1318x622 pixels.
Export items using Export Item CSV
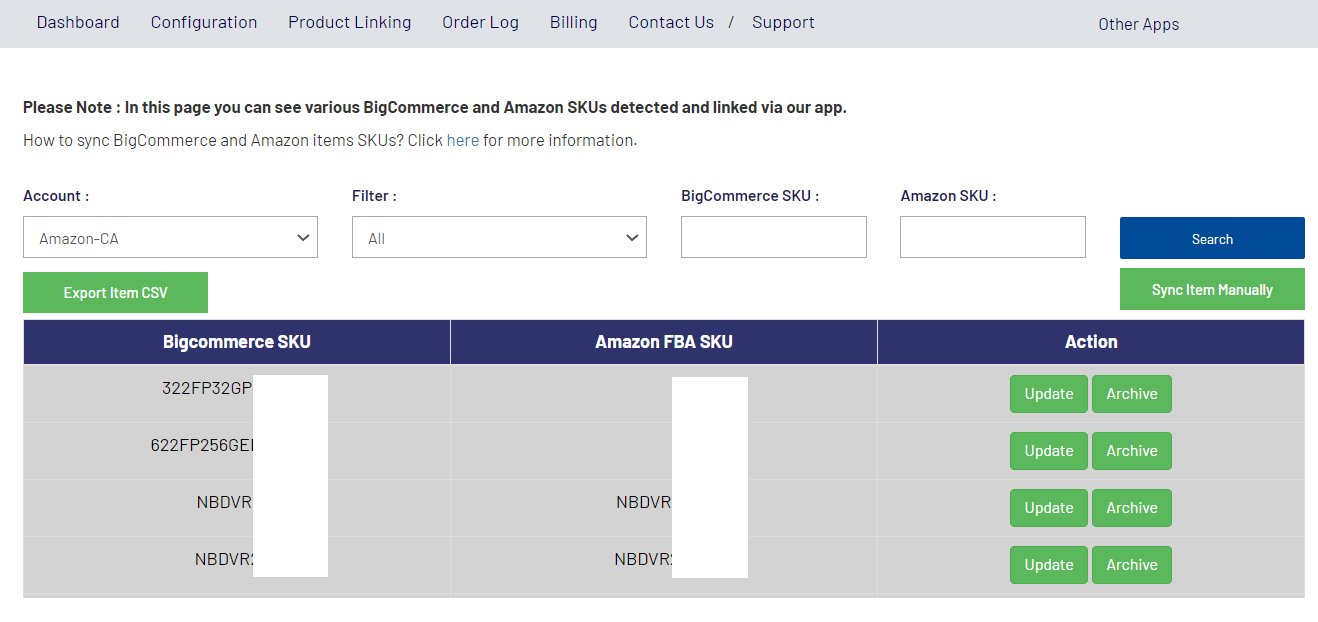click(115, 293)
